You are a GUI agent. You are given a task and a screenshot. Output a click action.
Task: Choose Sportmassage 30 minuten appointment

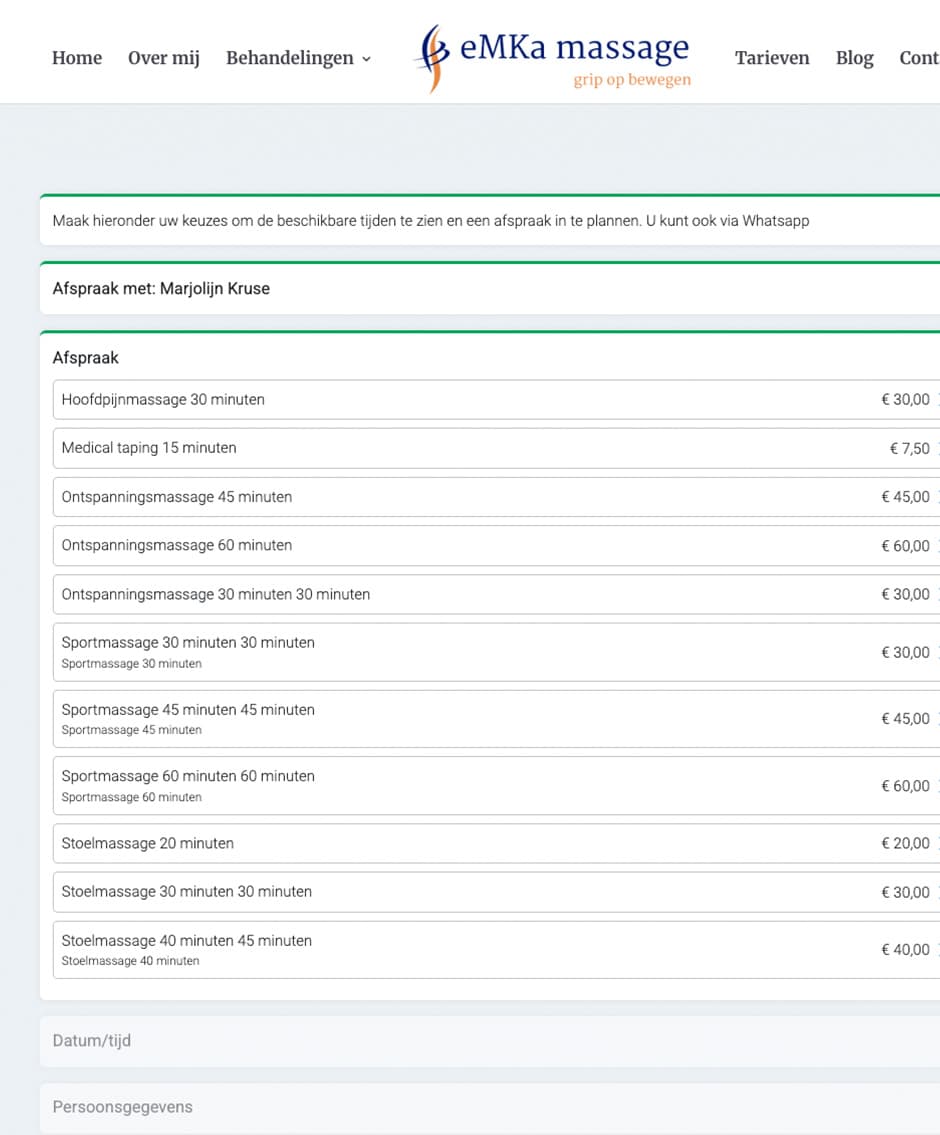[495, 652]
